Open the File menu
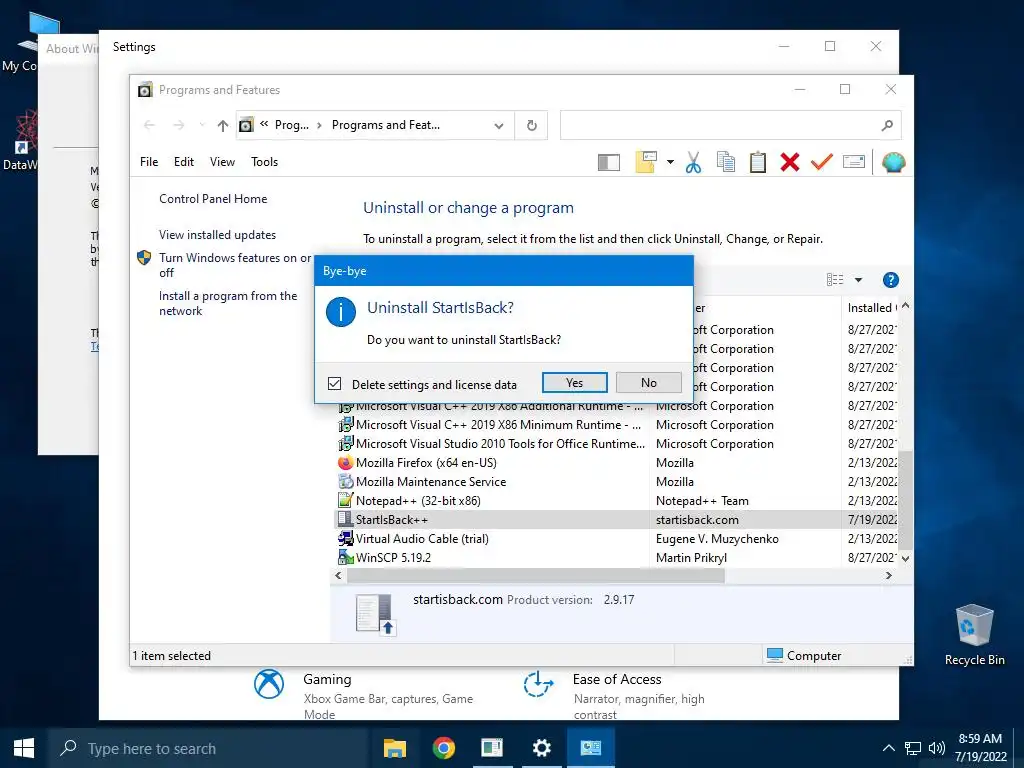 (149, 162)
